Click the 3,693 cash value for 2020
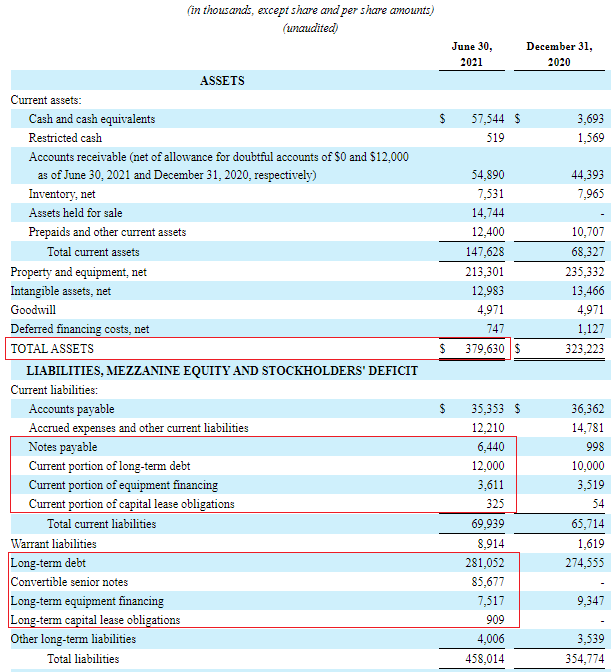The height and width of the screenshot is (672, 614). click(x=590, y=119)
